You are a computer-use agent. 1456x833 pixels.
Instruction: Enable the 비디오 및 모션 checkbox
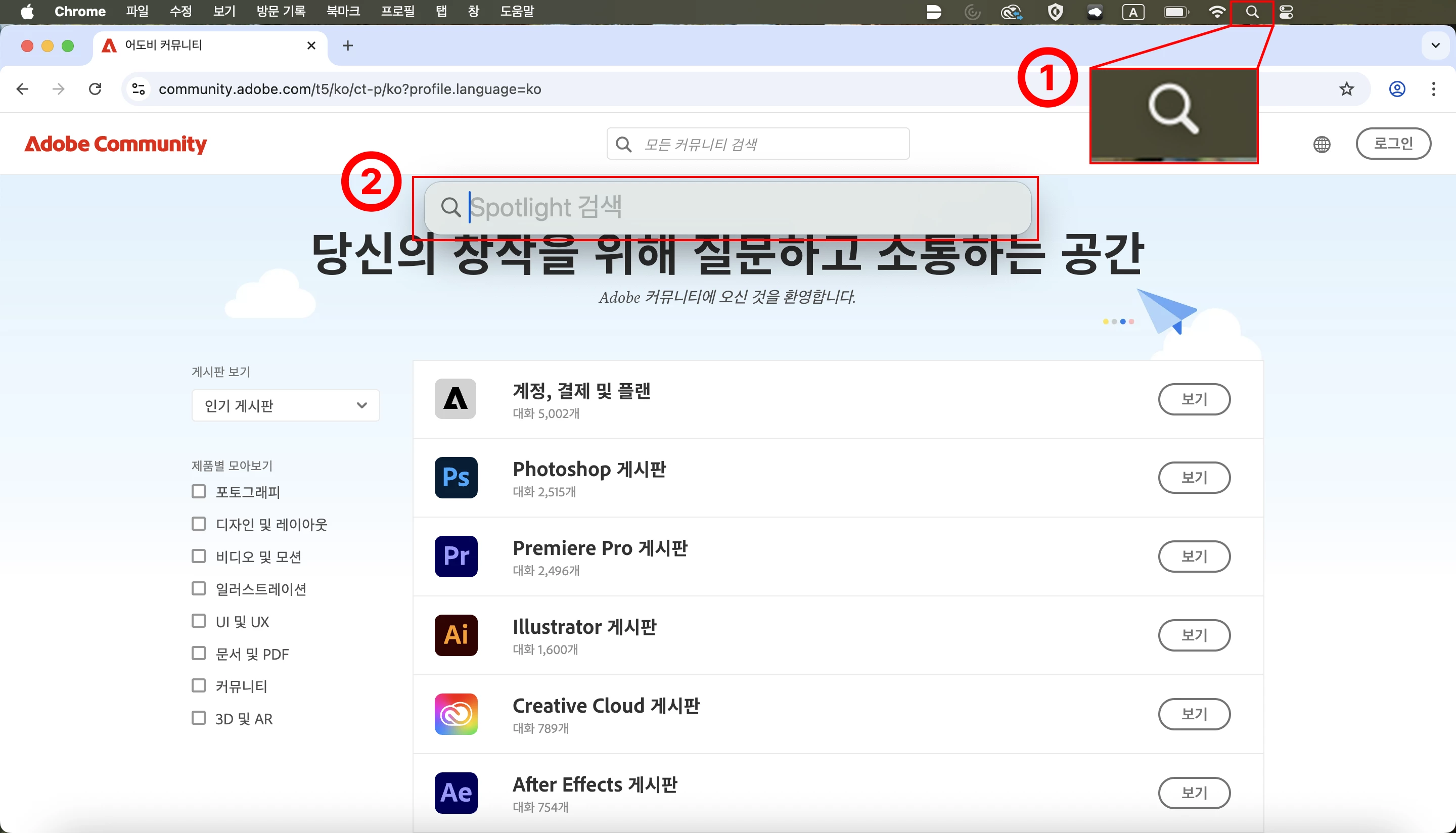pos(199,556)
